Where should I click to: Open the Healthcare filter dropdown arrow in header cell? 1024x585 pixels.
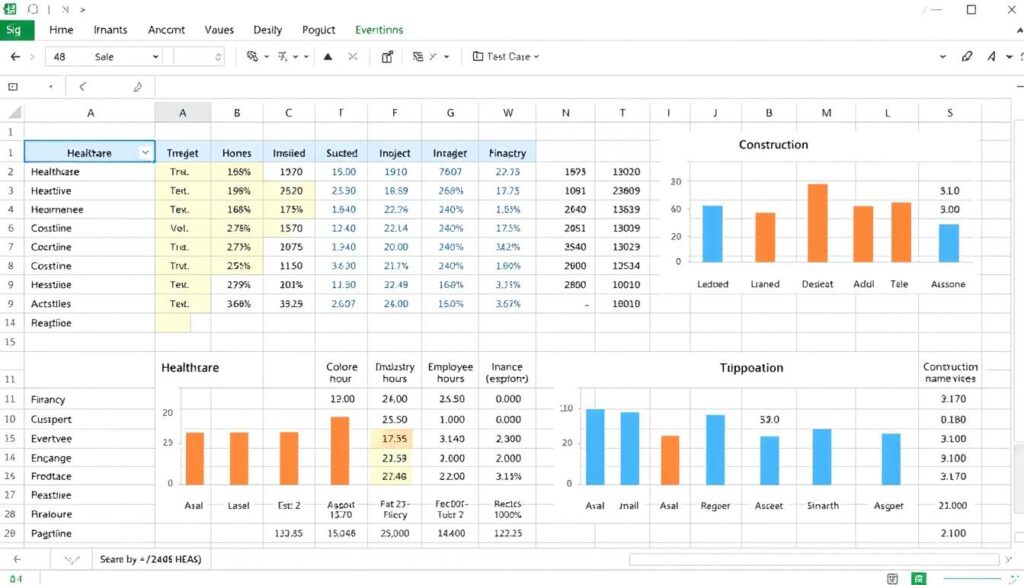(x=145, y=153)
